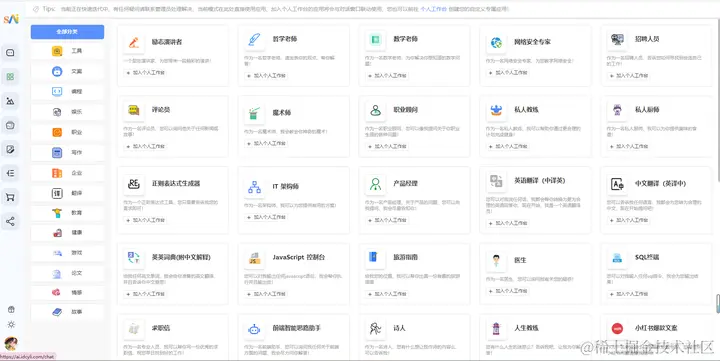720x361 pixels.
Task: Add 魔术师 to personal workbench
Action: [x=266, y=143]
